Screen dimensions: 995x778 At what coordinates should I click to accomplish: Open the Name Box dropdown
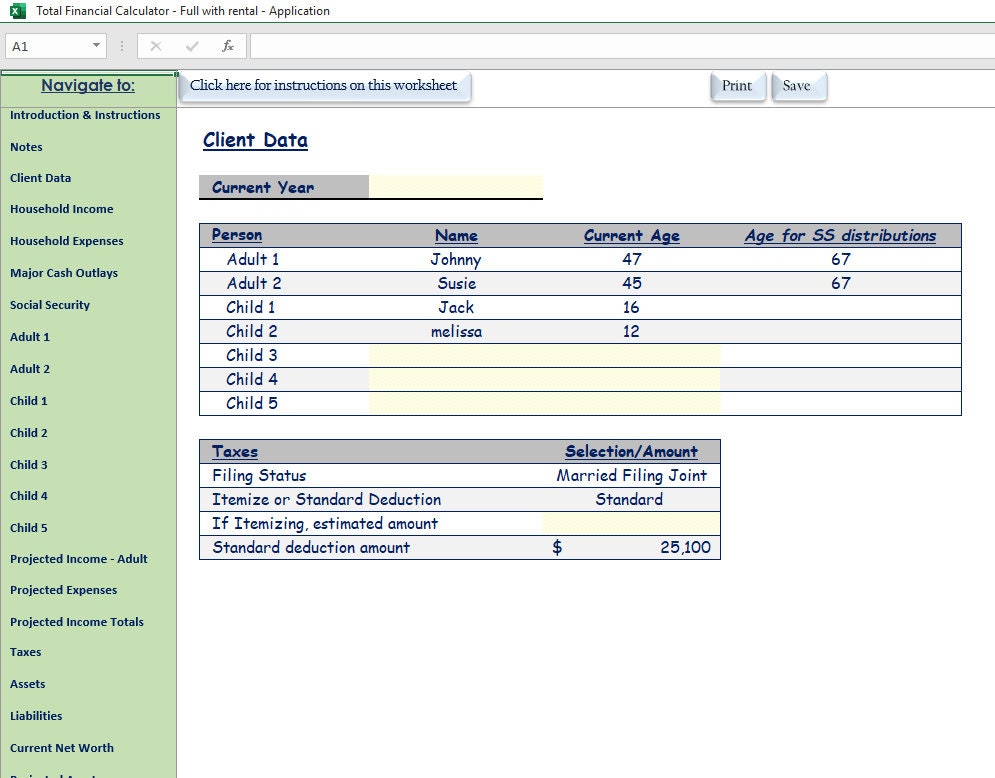(x=94, y=45)
